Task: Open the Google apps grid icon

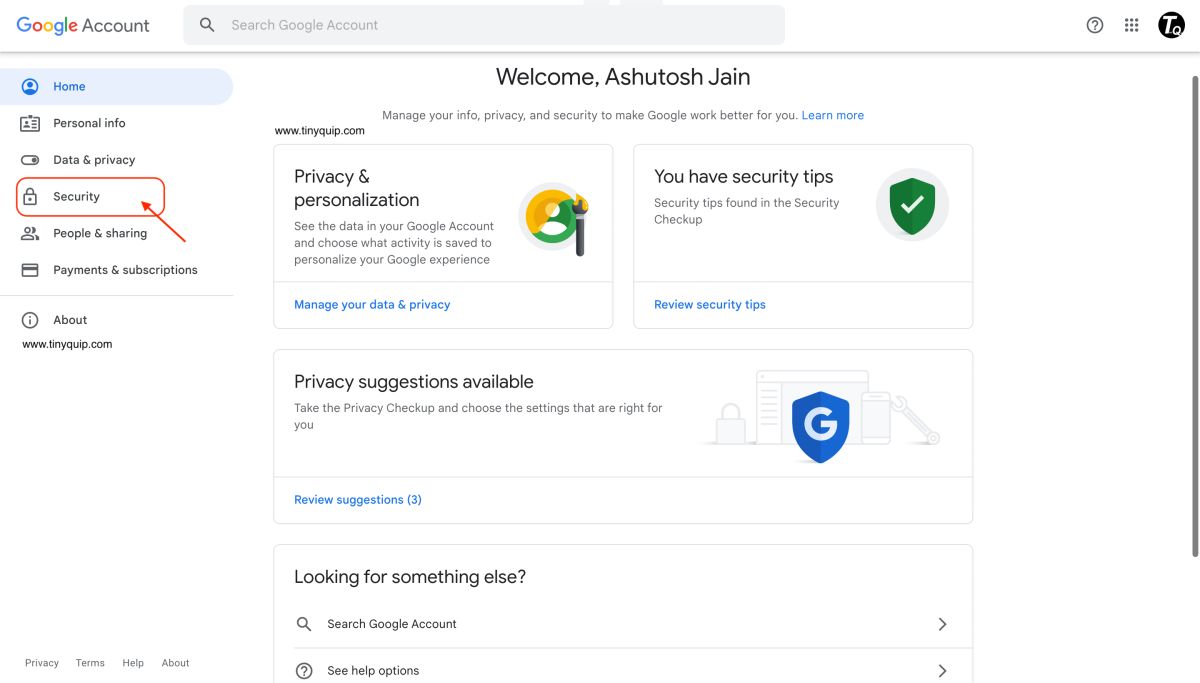Action: (x=1131, y=24)
